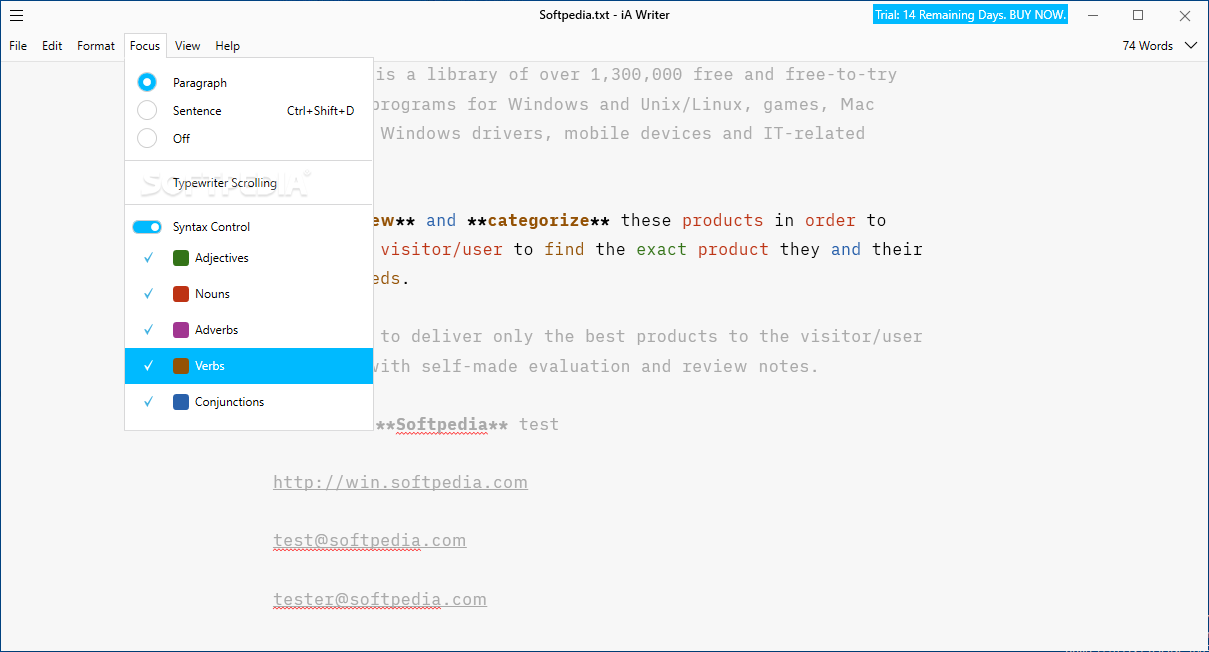Uncheck the Nouns checkmark
This screenshot has height=652, width=1209.
(148, 294)
